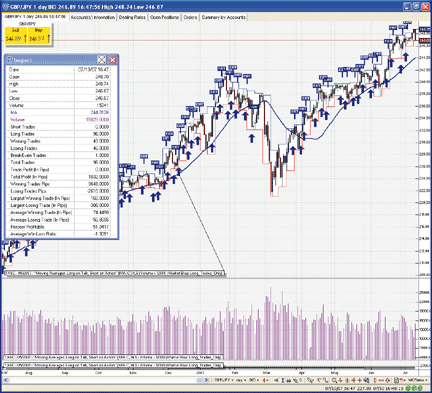This screenshot has height=393, width=432.
Task: Open the MID Rates dropdown
Action: [417, 380]
